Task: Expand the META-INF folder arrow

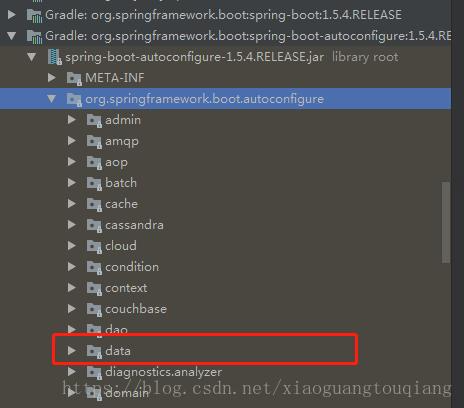Action: tap(52, 78)
